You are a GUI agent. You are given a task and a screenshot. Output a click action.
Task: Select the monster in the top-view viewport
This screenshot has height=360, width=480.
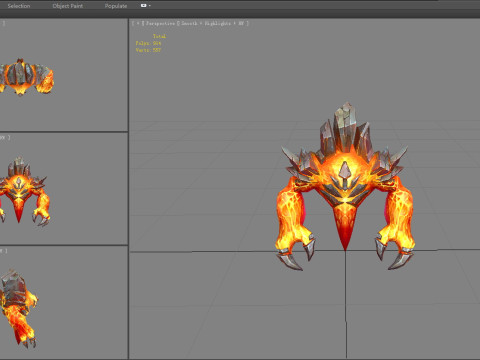point(26,77)
